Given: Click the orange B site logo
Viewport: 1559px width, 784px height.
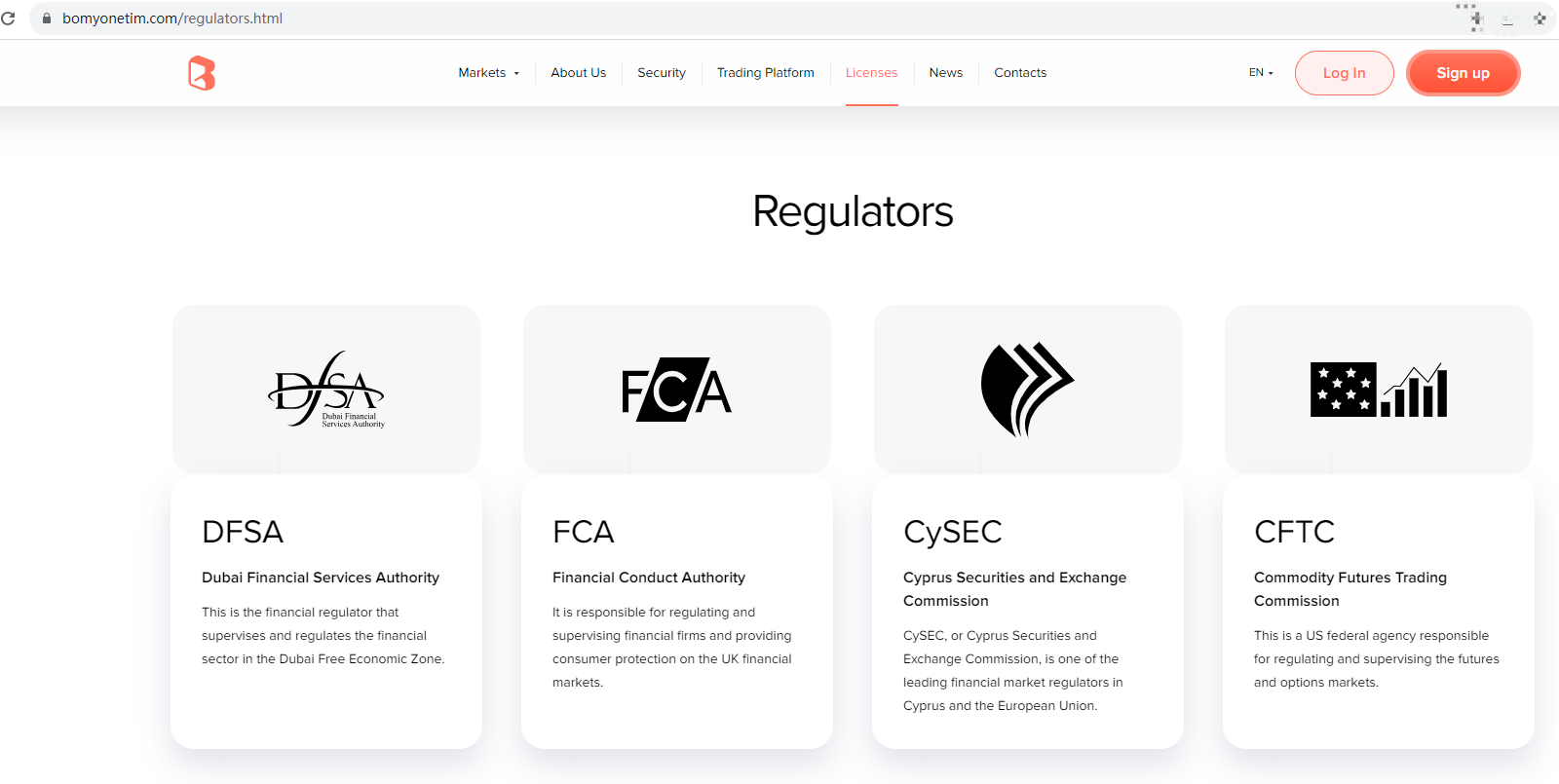Looking at the screenshot, I should click(x=202, y=73).
